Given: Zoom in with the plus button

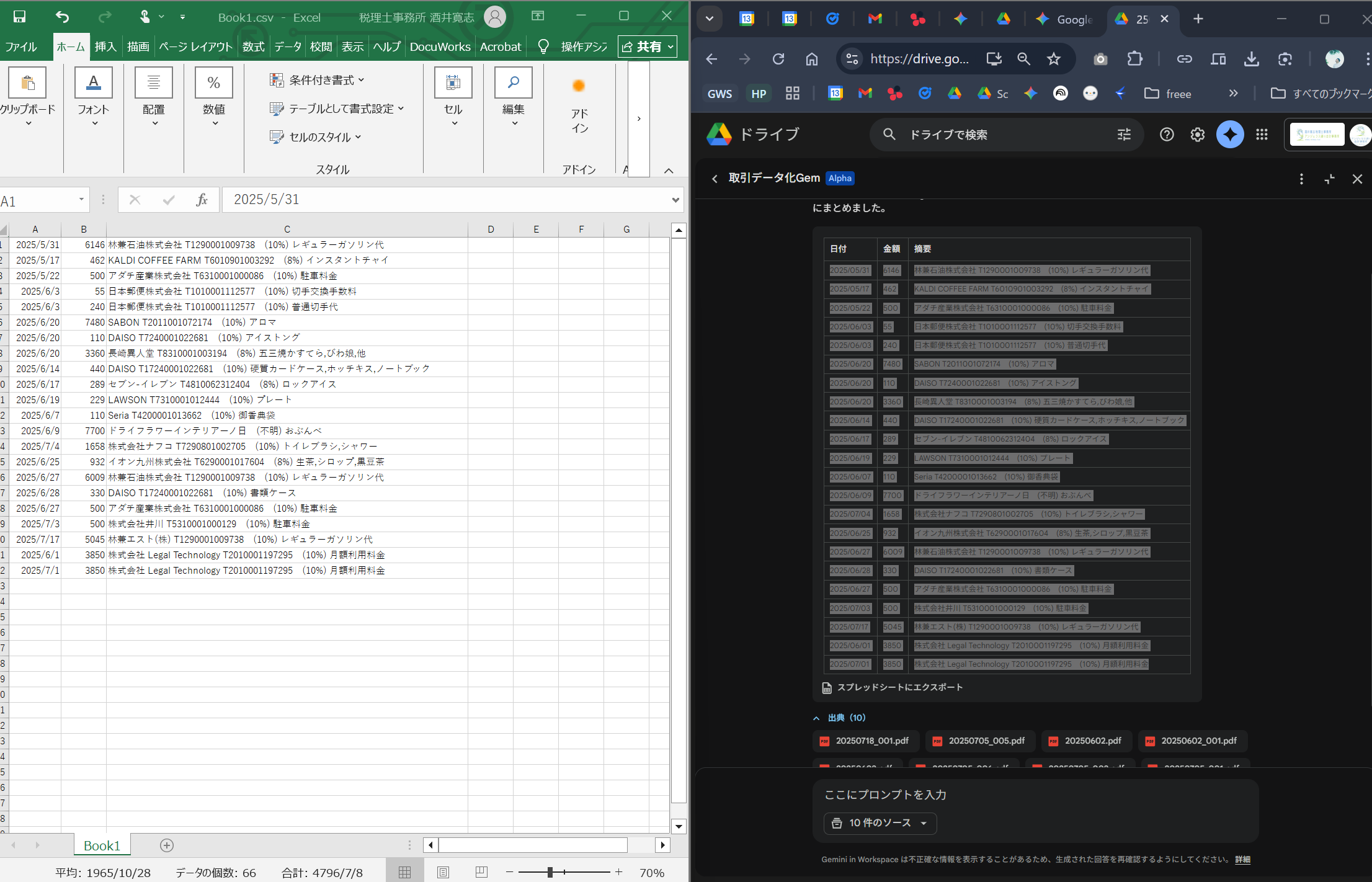Looking at the screenshot, I should [618, 872].
